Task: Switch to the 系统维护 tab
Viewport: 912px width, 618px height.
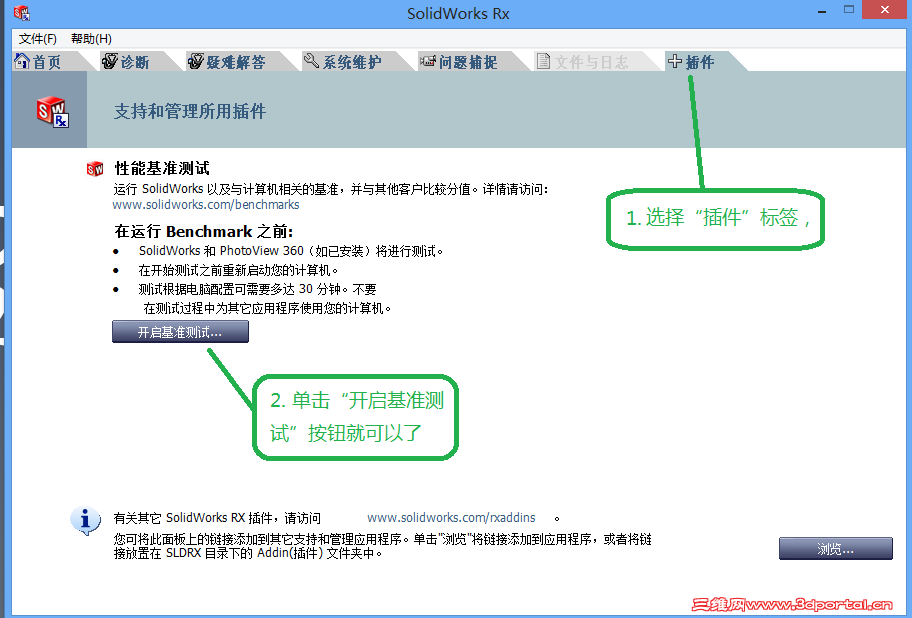Action: (352, 62)
